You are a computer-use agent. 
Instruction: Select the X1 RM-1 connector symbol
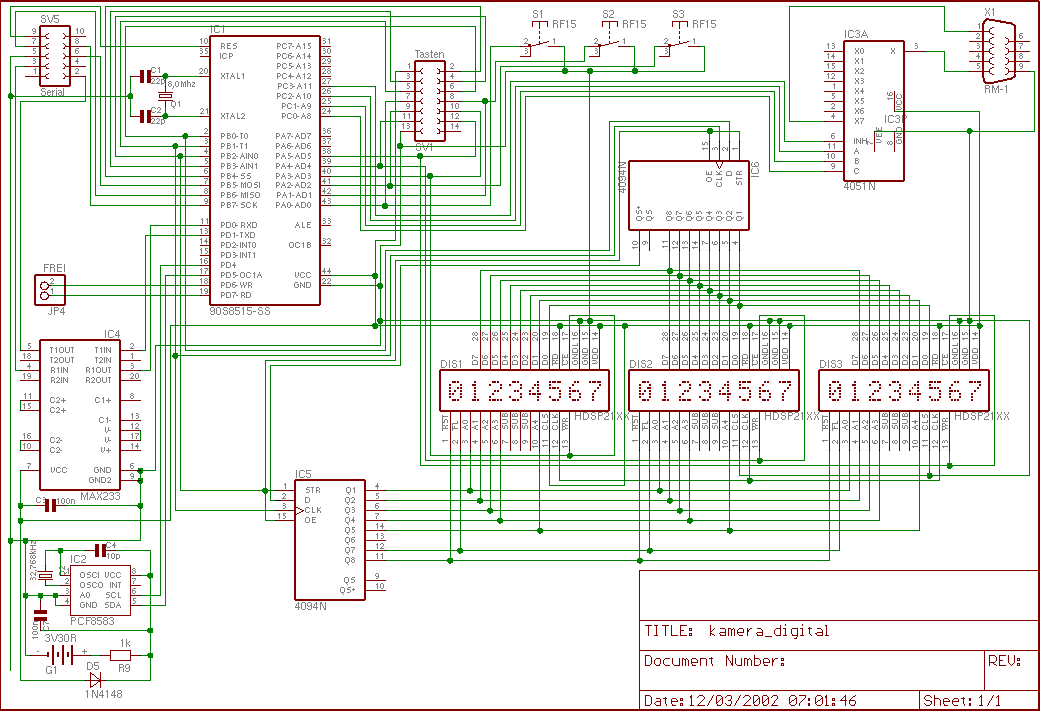click(994, 50)
